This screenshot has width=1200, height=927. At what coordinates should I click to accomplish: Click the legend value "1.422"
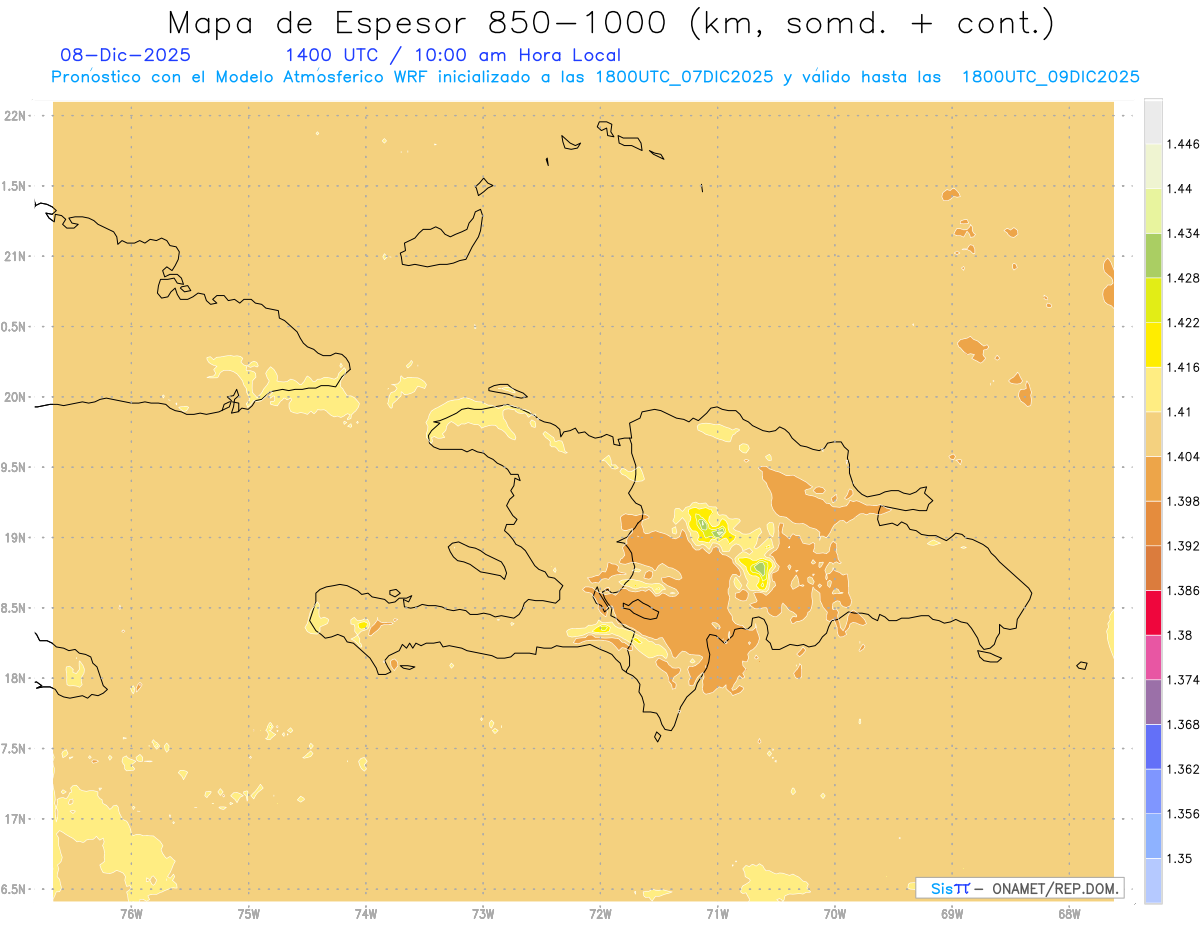[x=1182, y=323]
